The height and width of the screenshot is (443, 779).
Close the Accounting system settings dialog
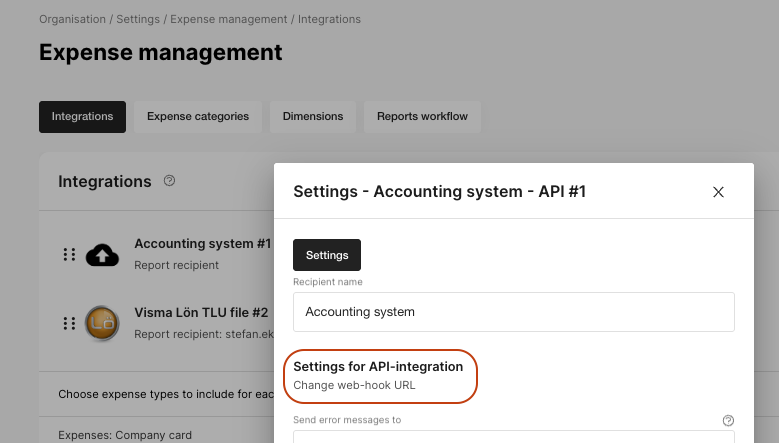718,192
